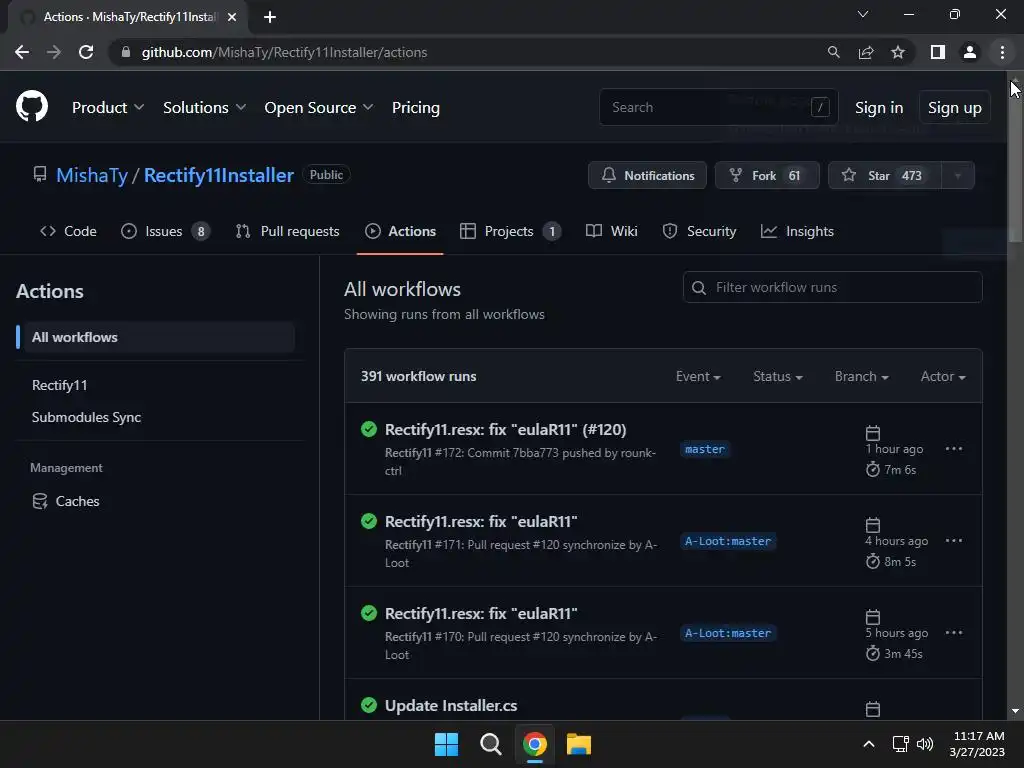Click the browser address bar URL
Image resolution: width=1024 pixels, height=768 pixels.
284,52
